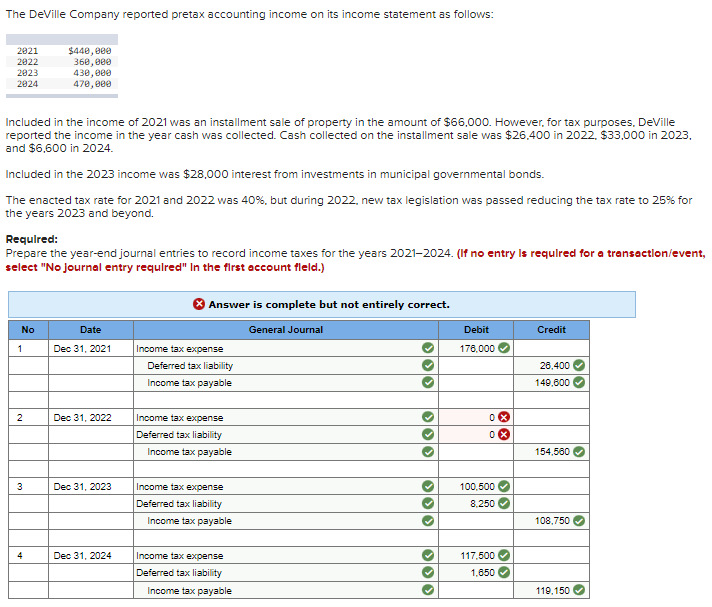This screenshot has width=712, height=607.
Task: Click green check beside 2022 Income tax payable account
Action: (427, 452)
